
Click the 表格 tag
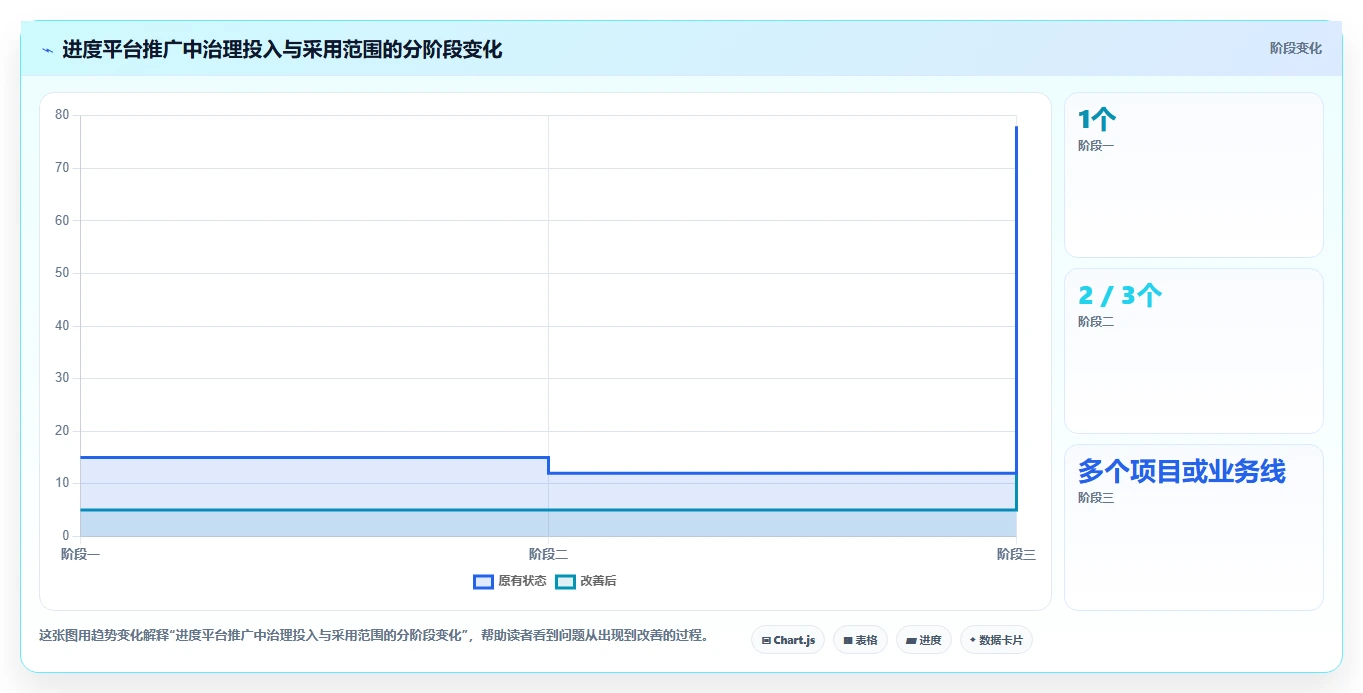coord(860,640)
